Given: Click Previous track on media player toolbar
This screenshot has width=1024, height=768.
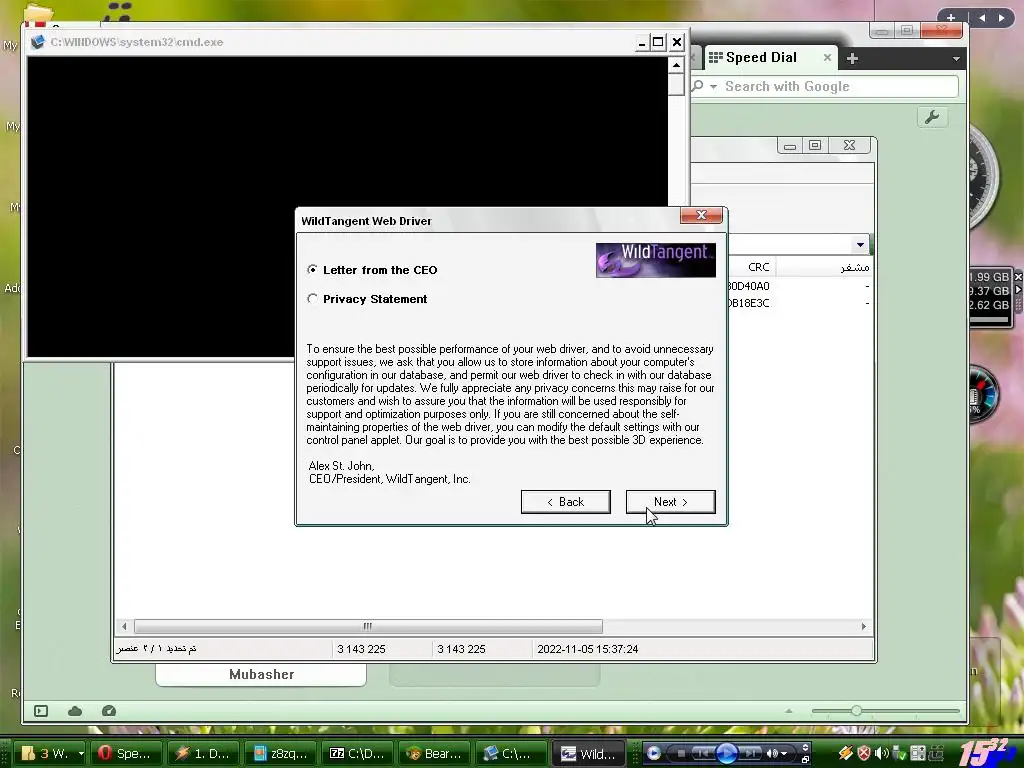Looking at the screenshot, I should point(704,753).
